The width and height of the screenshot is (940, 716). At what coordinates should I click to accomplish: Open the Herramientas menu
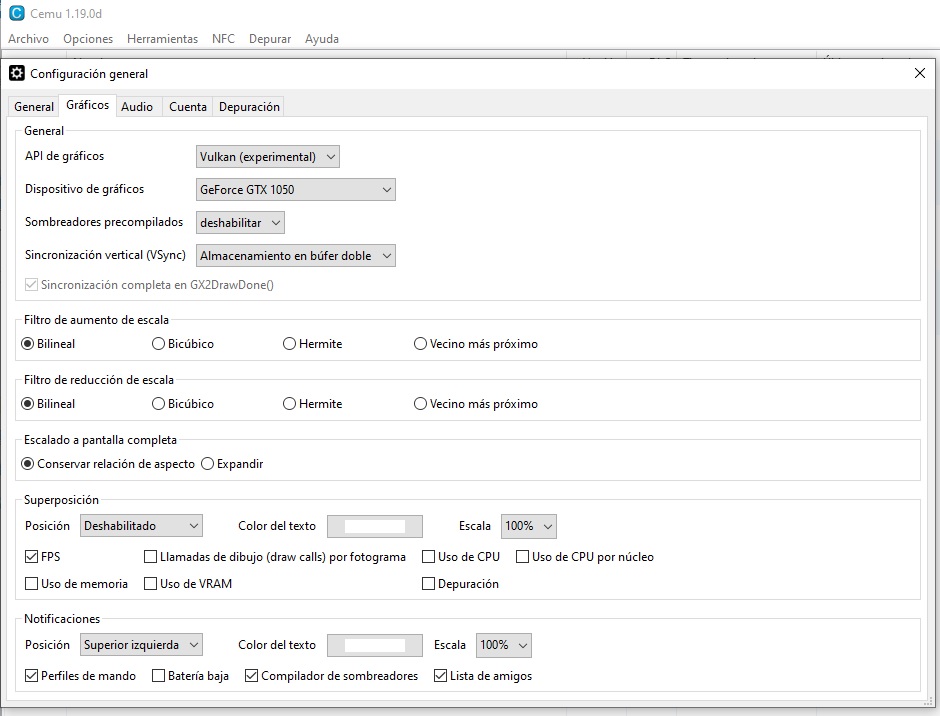point(162,39)
